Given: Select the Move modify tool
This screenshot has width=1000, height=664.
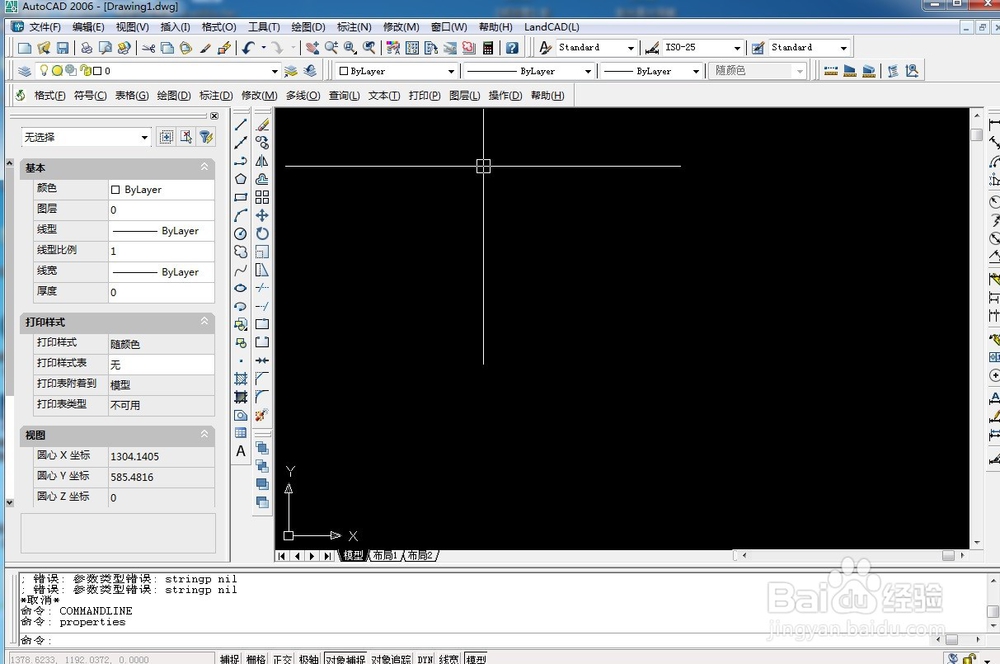Looking at the screenshot, I should click(262, 216).
